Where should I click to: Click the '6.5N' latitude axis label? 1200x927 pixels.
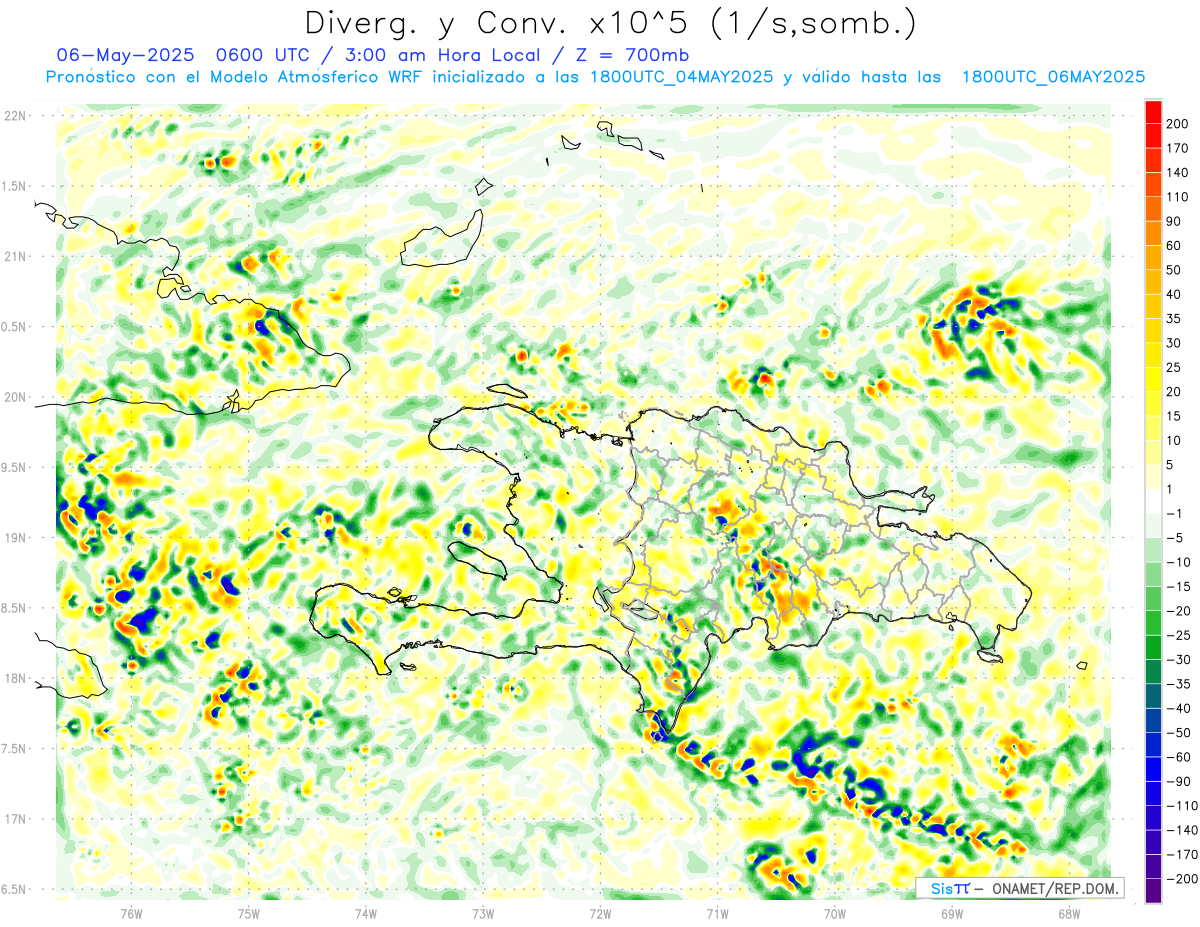(15, 889)
